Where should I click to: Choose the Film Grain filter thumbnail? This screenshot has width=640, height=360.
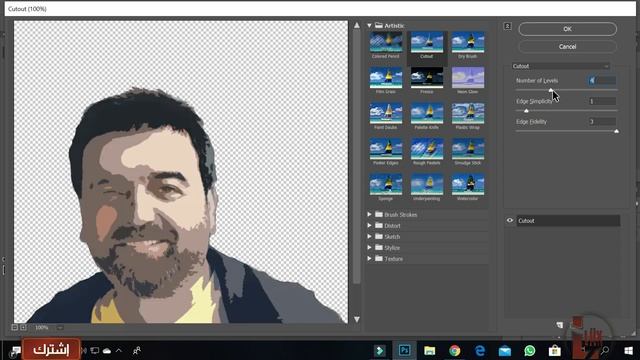(386, 78)
